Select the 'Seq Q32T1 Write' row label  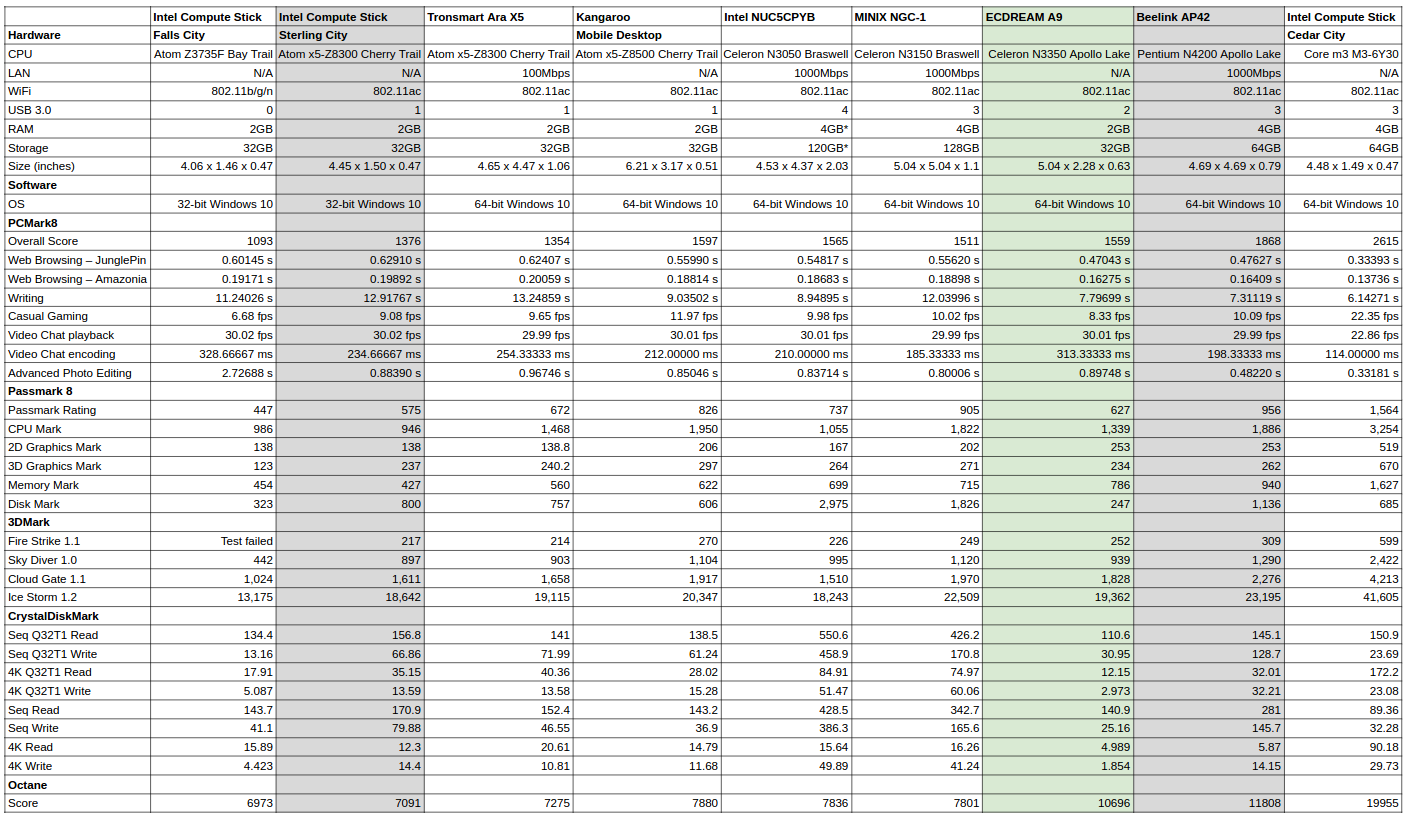(78, 654)
